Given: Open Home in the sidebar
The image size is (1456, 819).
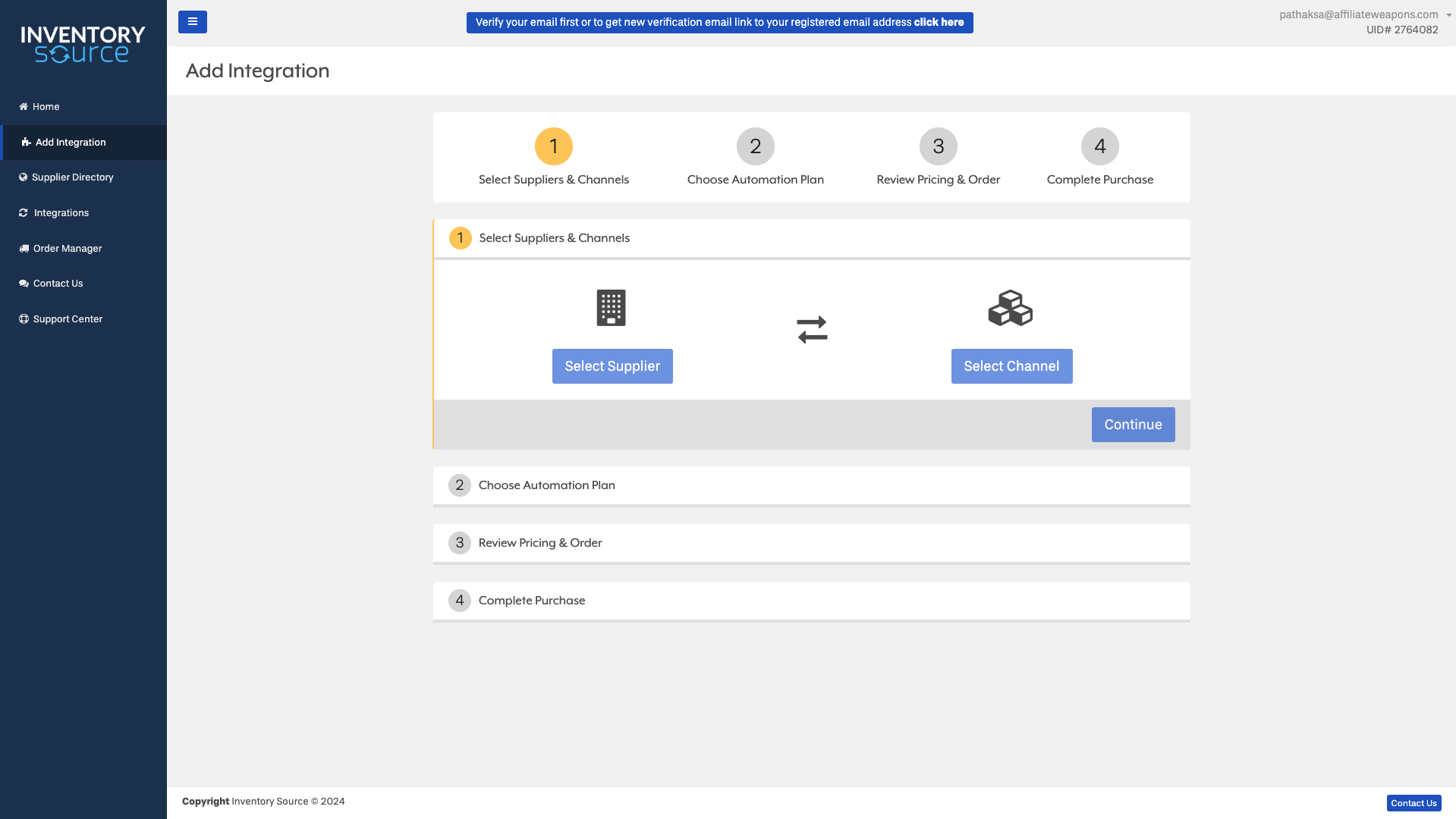Looking at the screenshot, I should [46, 107].
